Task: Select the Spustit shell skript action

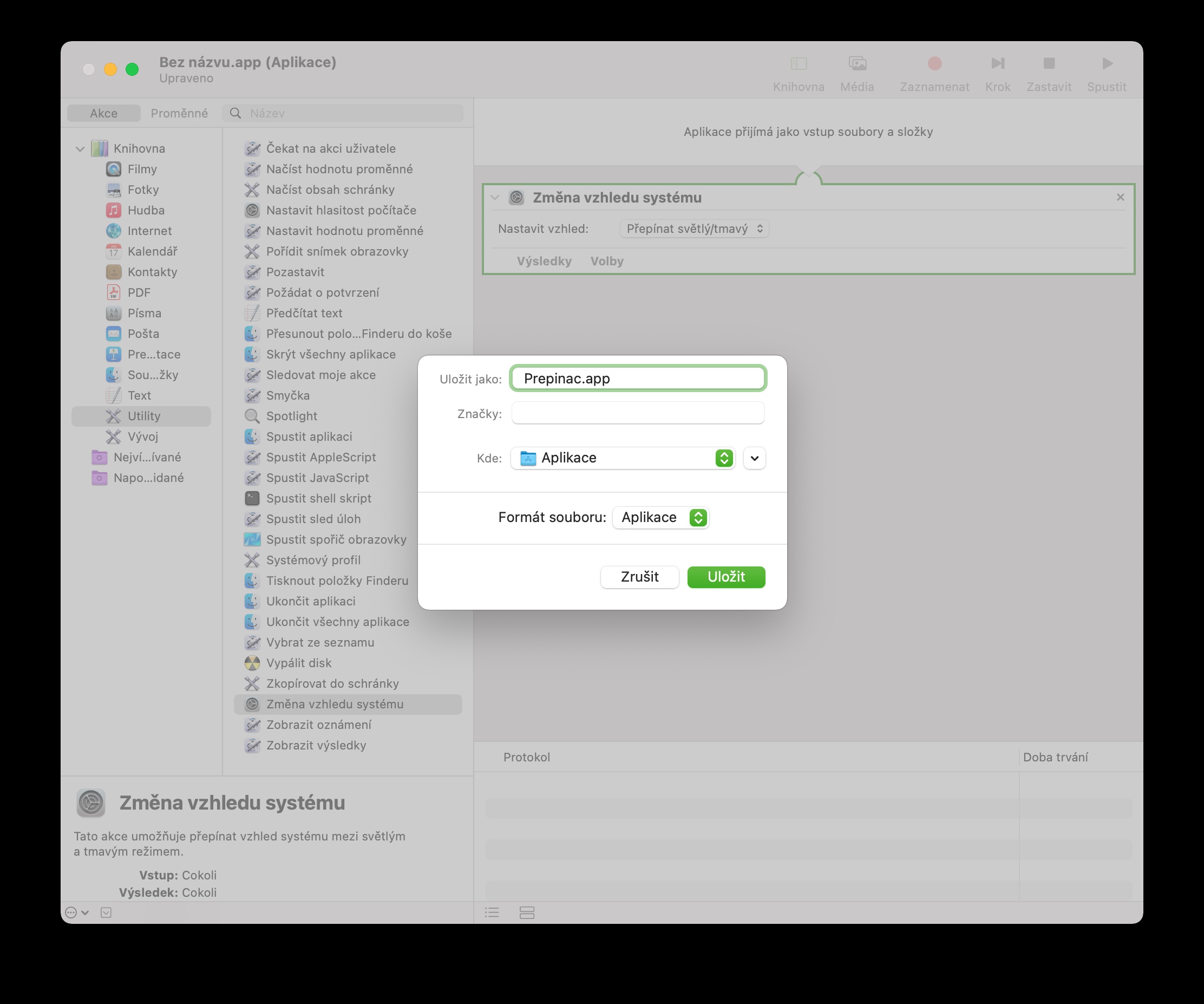Action: click(318, 498)
